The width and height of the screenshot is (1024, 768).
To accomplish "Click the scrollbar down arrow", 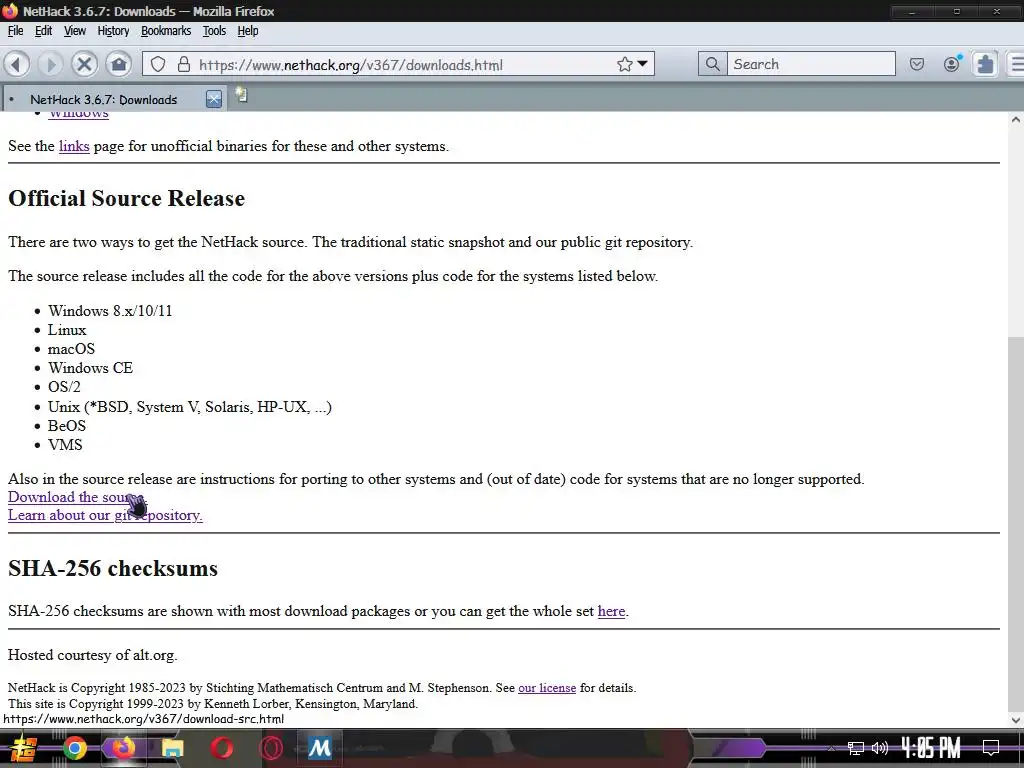I will click(x=1016, y=720).
